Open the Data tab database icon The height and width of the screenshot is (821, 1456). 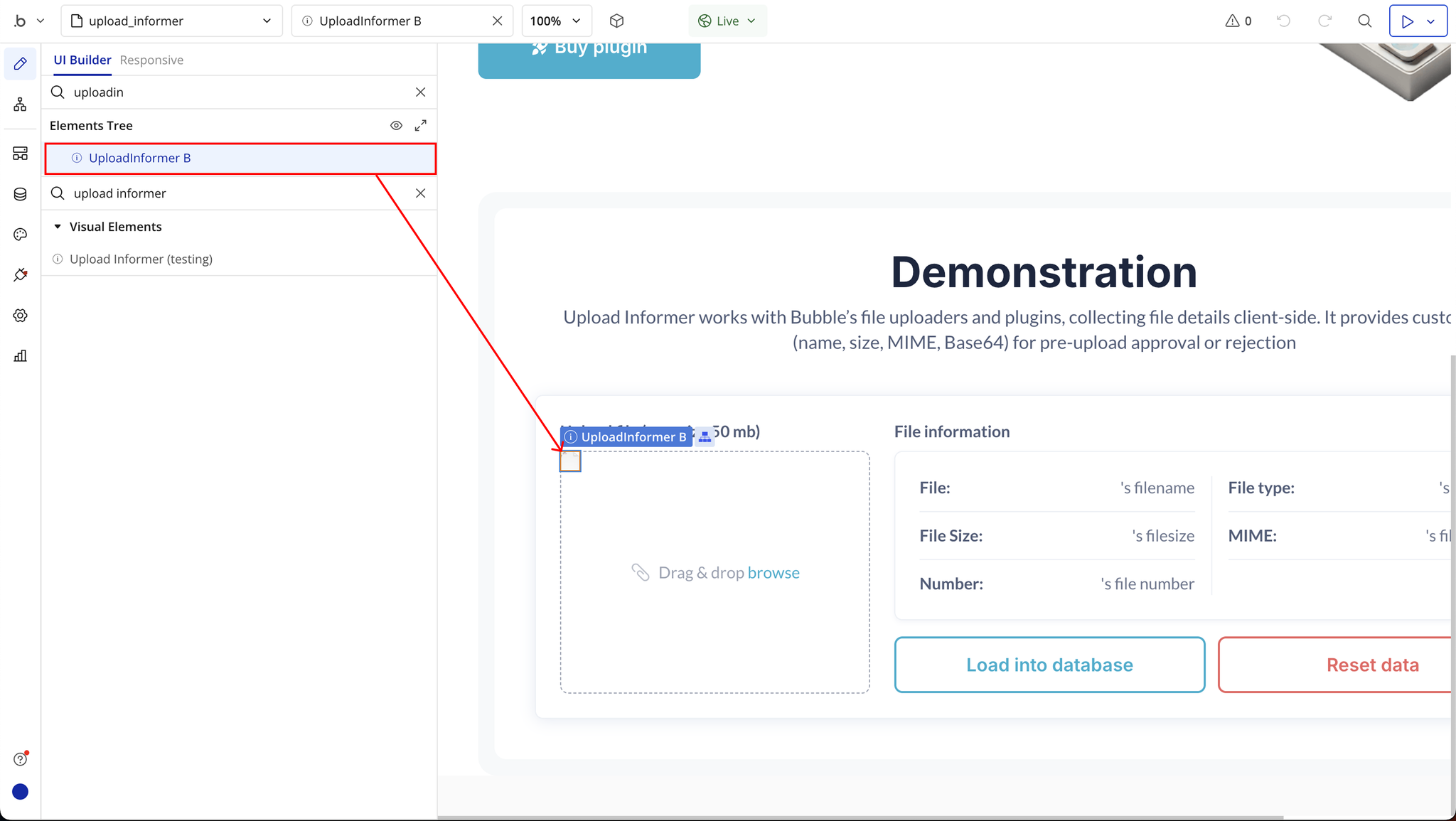20,194
